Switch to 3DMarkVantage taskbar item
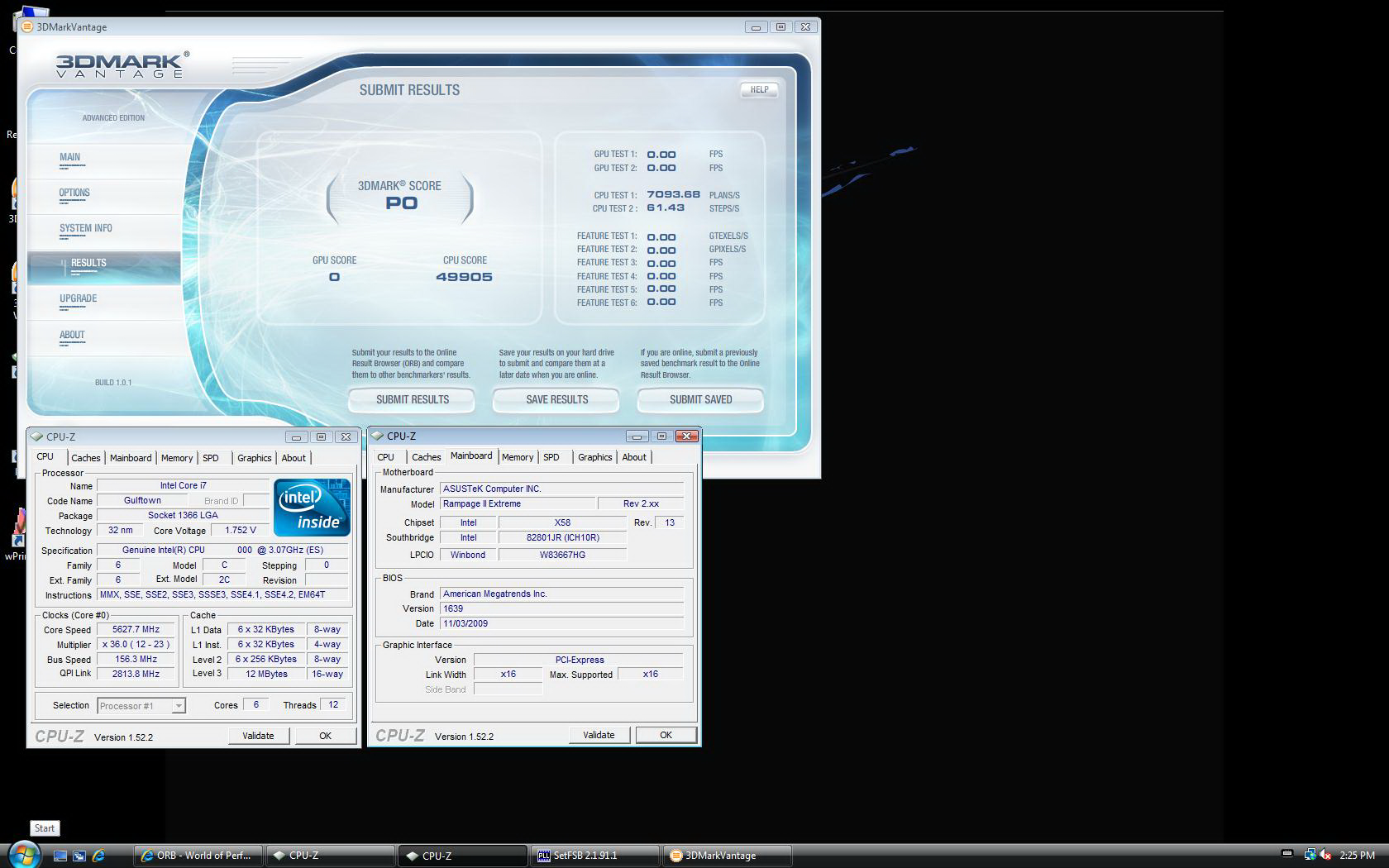This screenshot has height=868, width=1389. [728, 856]
